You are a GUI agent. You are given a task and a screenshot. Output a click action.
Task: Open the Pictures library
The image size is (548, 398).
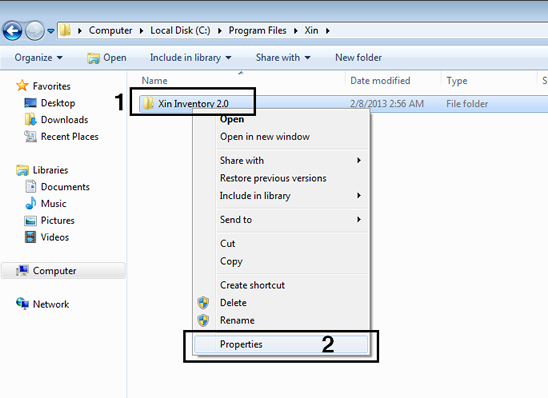pyautogui.click(x=58, y=220)
